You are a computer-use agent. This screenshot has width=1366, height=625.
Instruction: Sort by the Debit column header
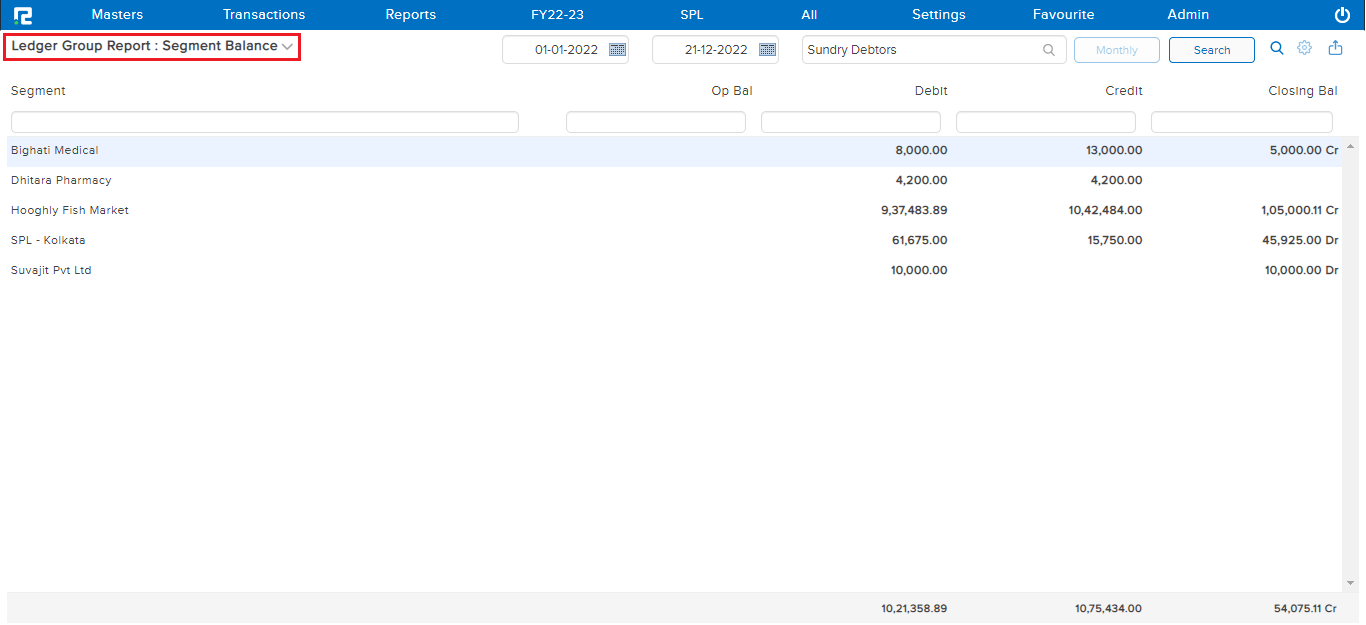click(930, 91)
